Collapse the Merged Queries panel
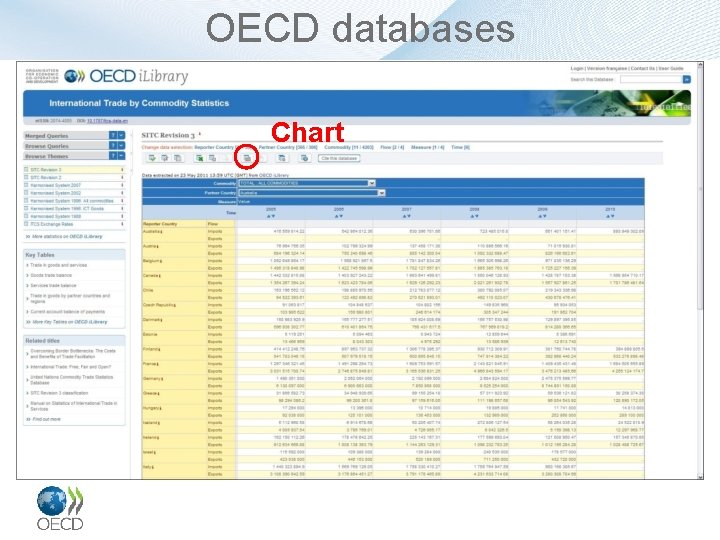 click(121, 135)
